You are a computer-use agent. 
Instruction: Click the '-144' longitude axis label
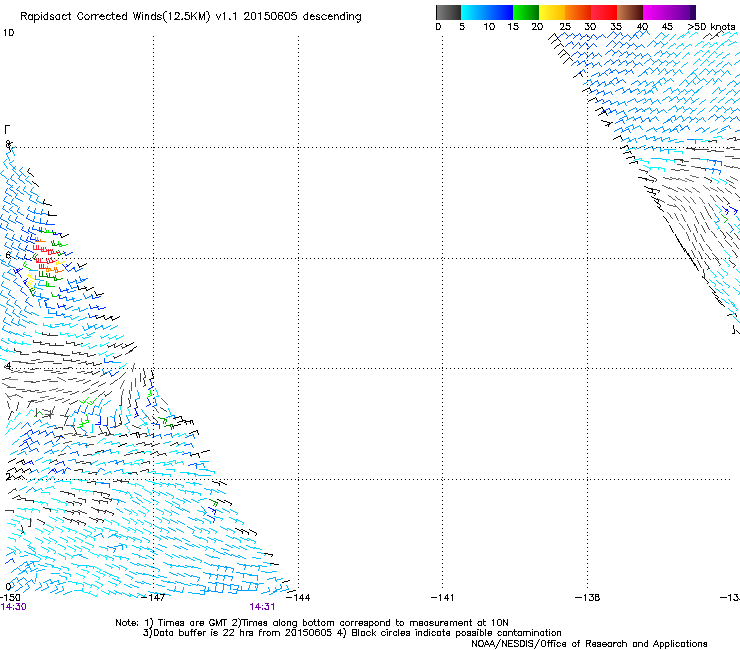tap(298, 598)
